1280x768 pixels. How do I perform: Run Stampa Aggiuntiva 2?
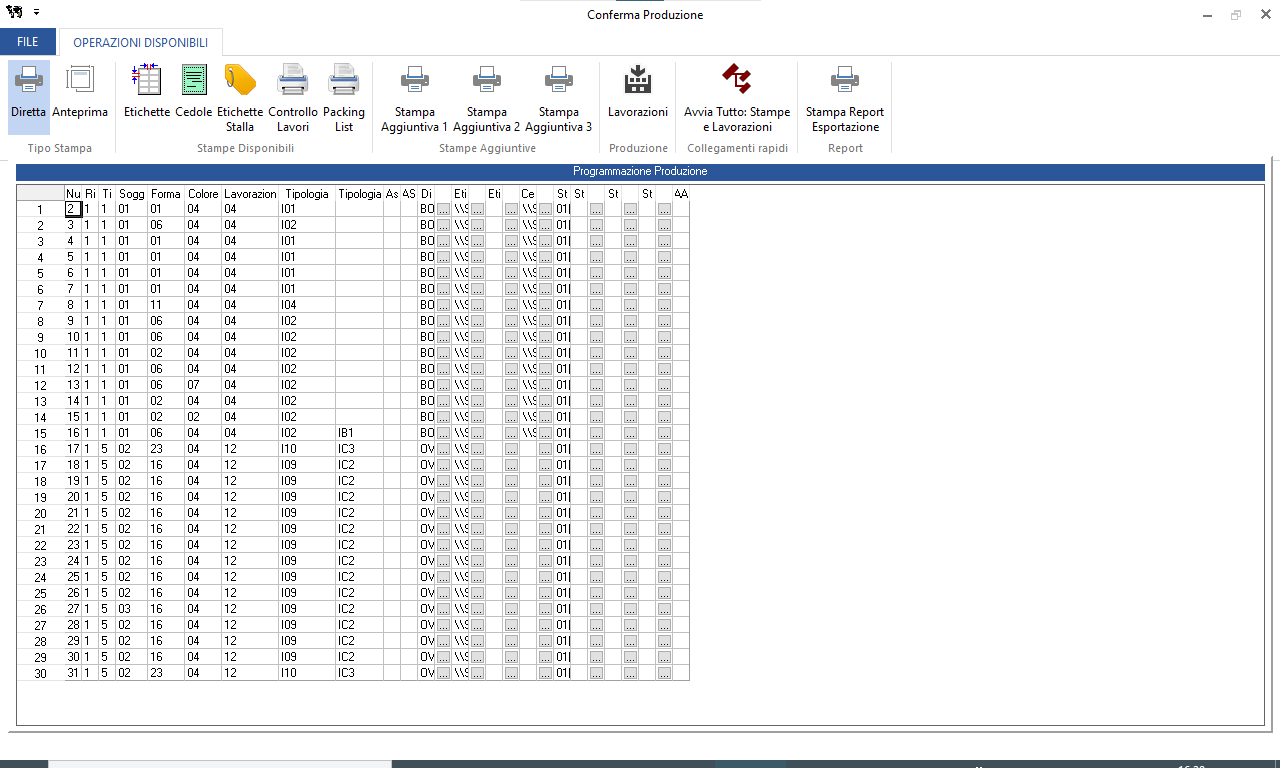(x=487, y=97)
